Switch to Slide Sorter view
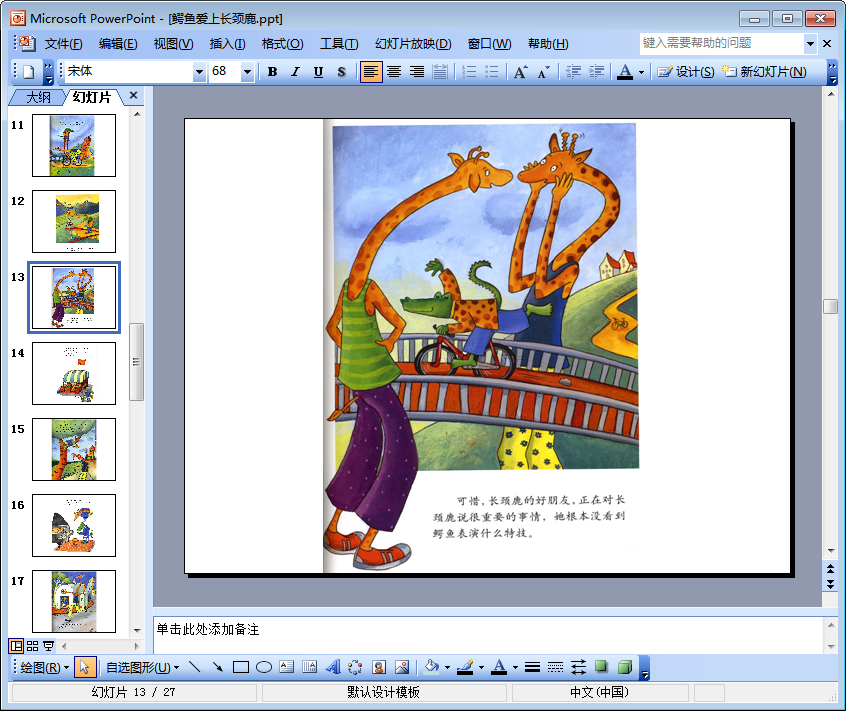This screenshot has width=846, height=711. (32, 646)
